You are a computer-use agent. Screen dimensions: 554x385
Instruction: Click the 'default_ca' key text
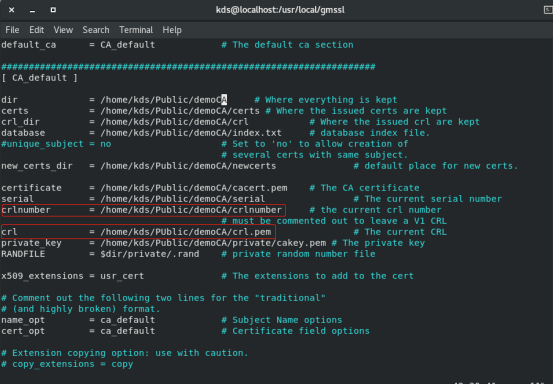click(x=29, y=45)
